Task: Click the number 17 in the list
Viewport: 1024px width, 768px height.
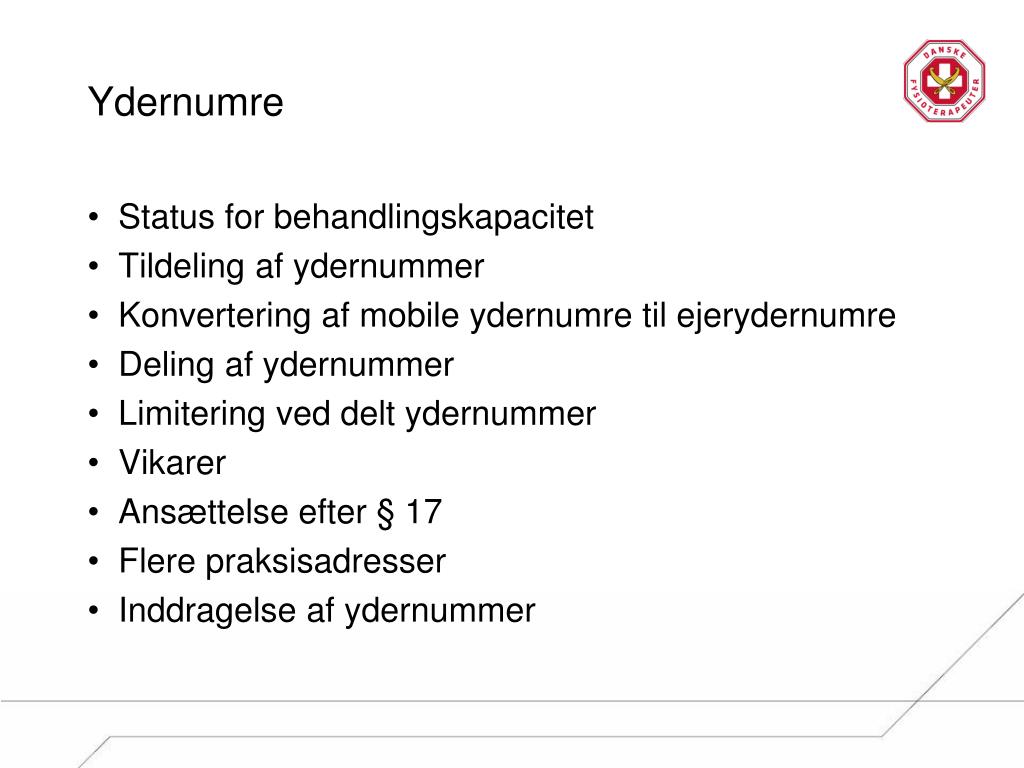Action: (x=424, y=511)
